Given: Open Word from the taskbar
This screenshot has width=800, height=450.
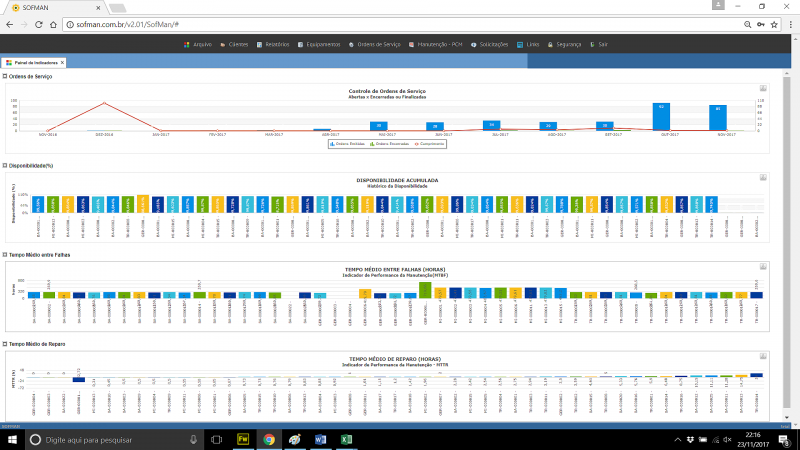Looking at the screenshot, I should 320,439.
